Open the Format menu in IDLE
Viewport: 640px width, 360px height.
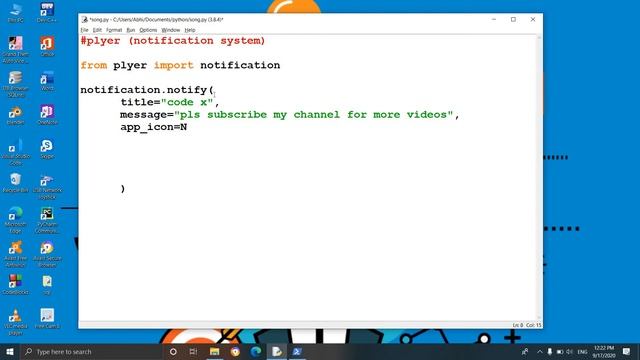(x=114, y=30)
